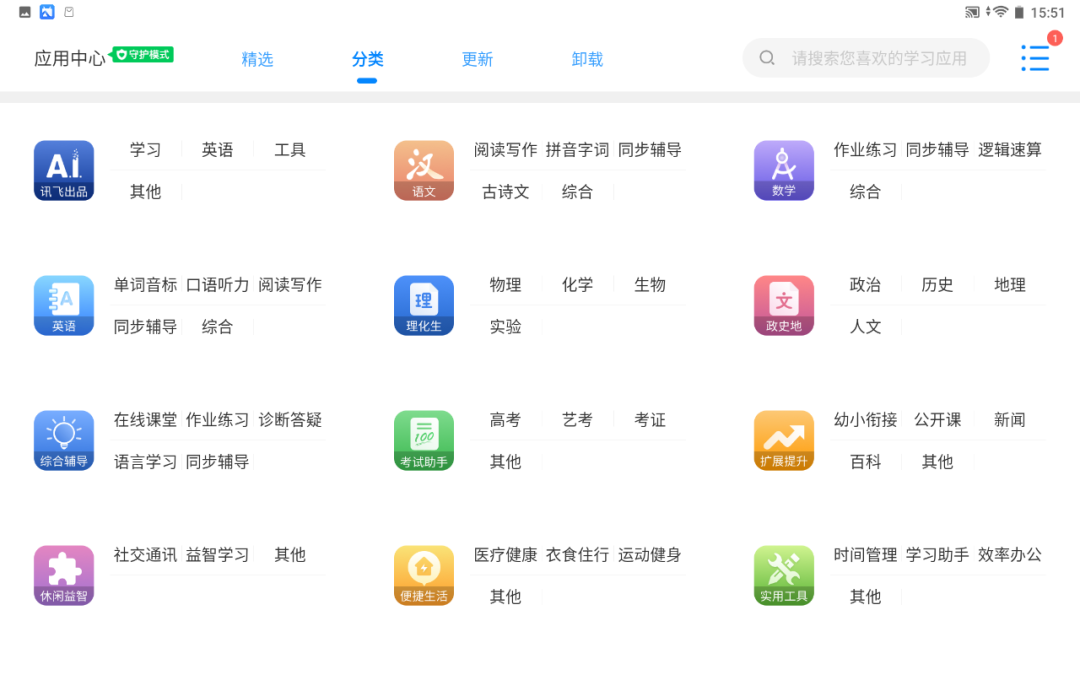Open 益智学习 under 休闲益智
The image size is (1080, 675).
click(218, 555)
